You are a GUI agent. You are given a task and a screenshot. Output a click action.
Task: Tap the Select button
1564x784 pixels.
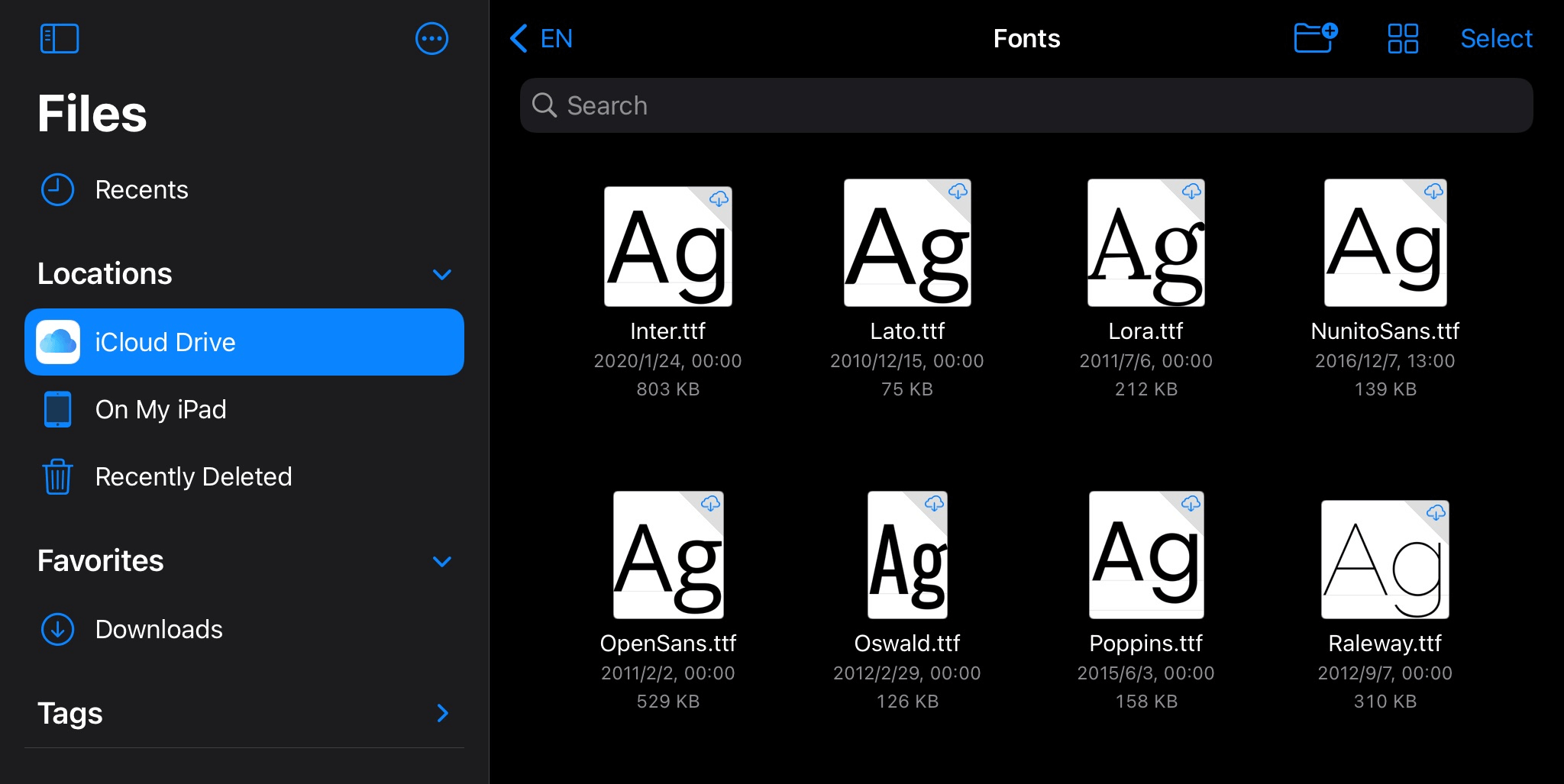(x=1496, y=38)
